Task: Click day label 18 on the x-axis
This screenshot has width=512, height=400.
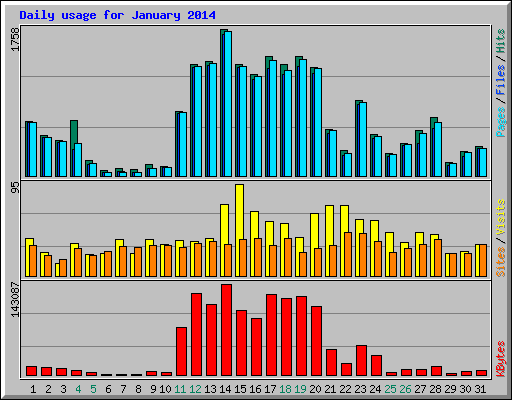Action: point(285,389)
